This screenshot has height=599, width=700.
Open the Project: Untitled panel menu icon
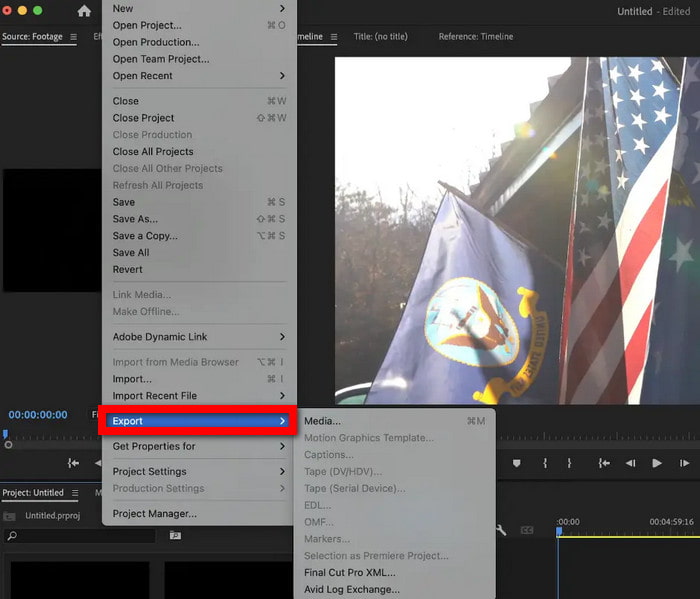[x=75, y=493]
